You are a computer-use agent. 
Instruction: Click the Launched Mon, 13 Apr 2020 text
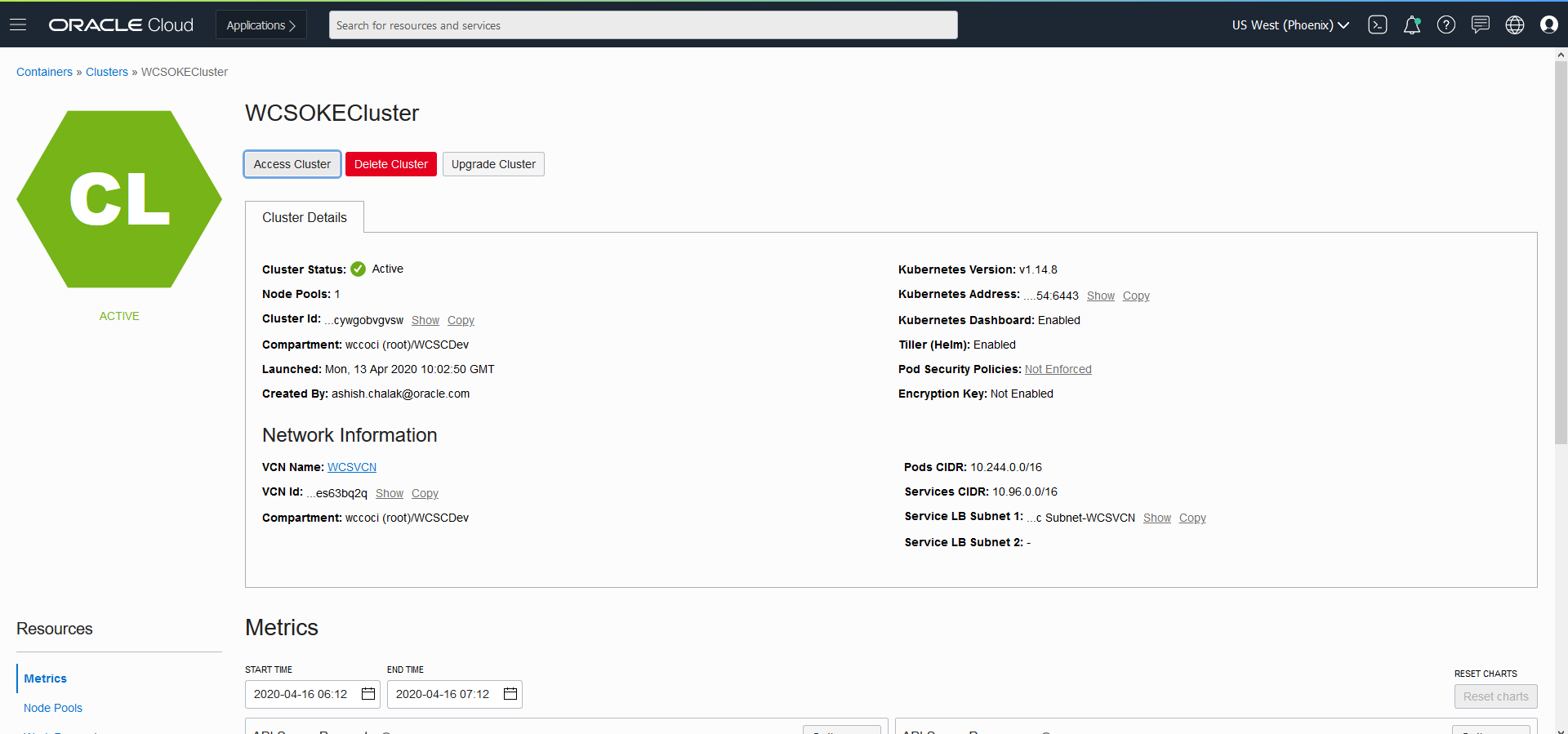[x=378, y=369]
